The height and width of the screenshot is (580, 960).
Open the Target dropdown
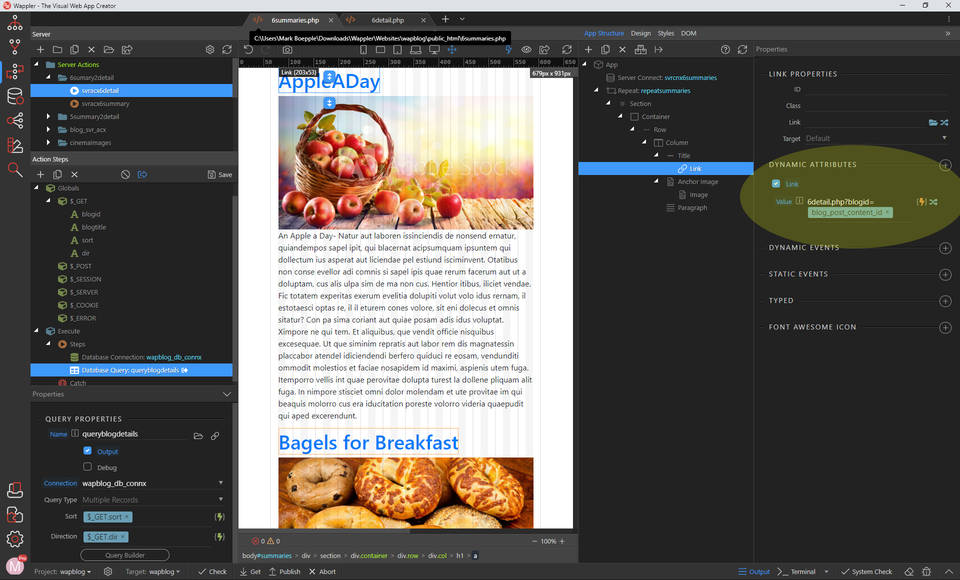[x=874, y=138]
